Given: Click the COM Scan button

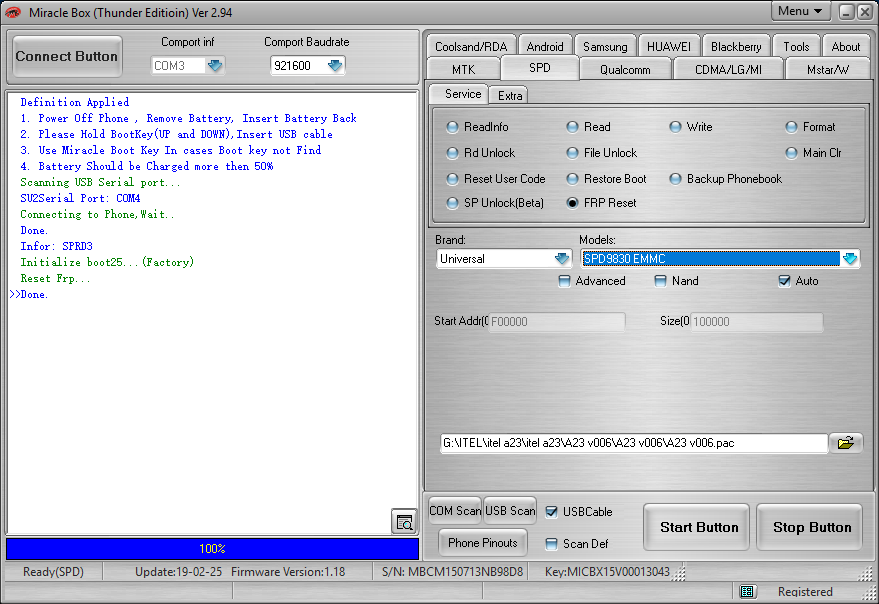Looking at the screenshot, I should [x=455, y=511].
